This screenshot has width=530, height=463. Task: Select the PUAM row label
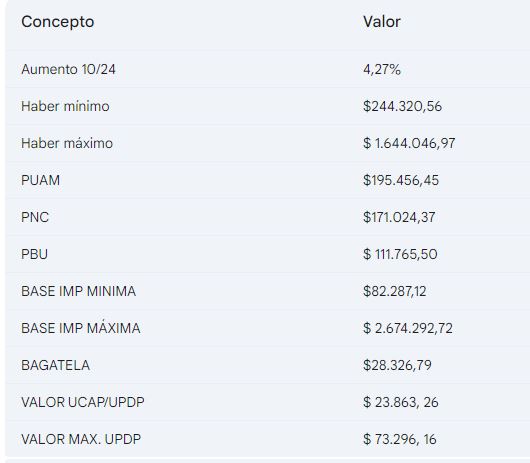(x=41, y=180)
